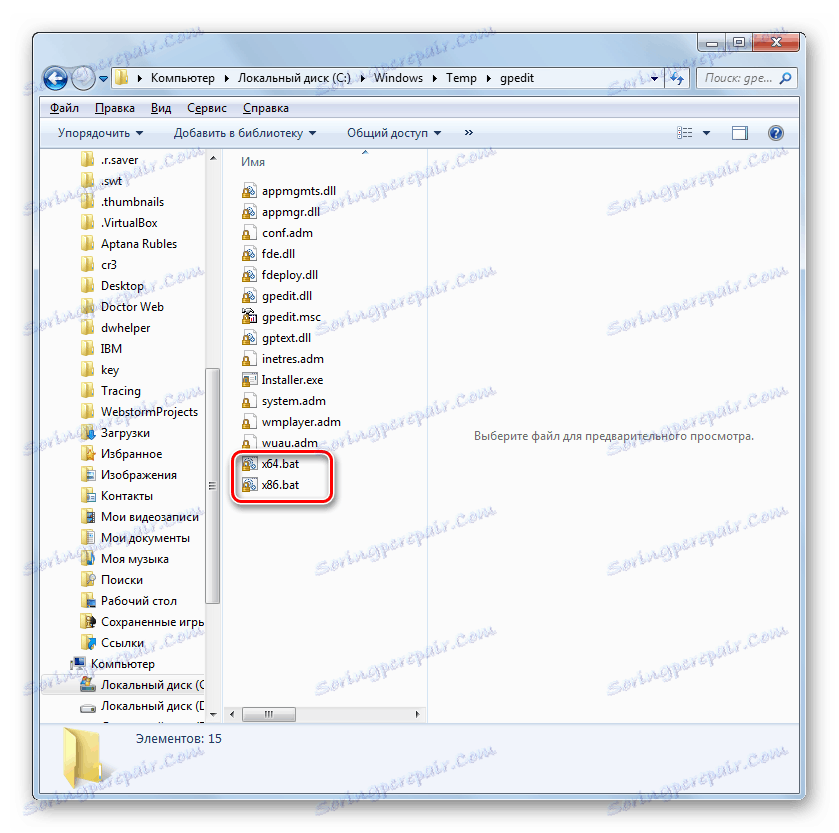
Task: Select the fde.dll file icon
Action: tap(249, 254)
